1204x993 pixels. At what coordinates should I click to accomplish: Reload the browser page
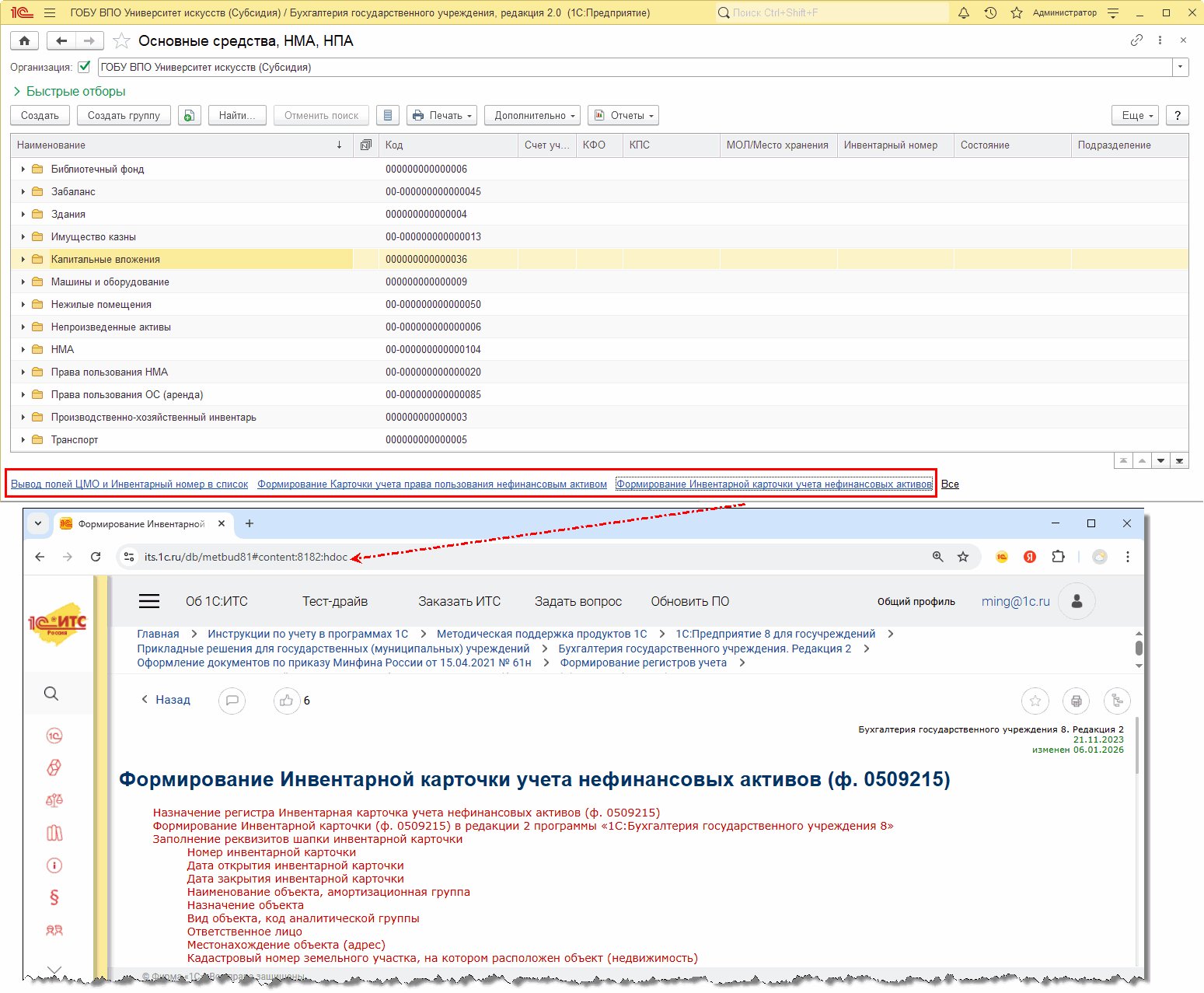tap(96, 557)
